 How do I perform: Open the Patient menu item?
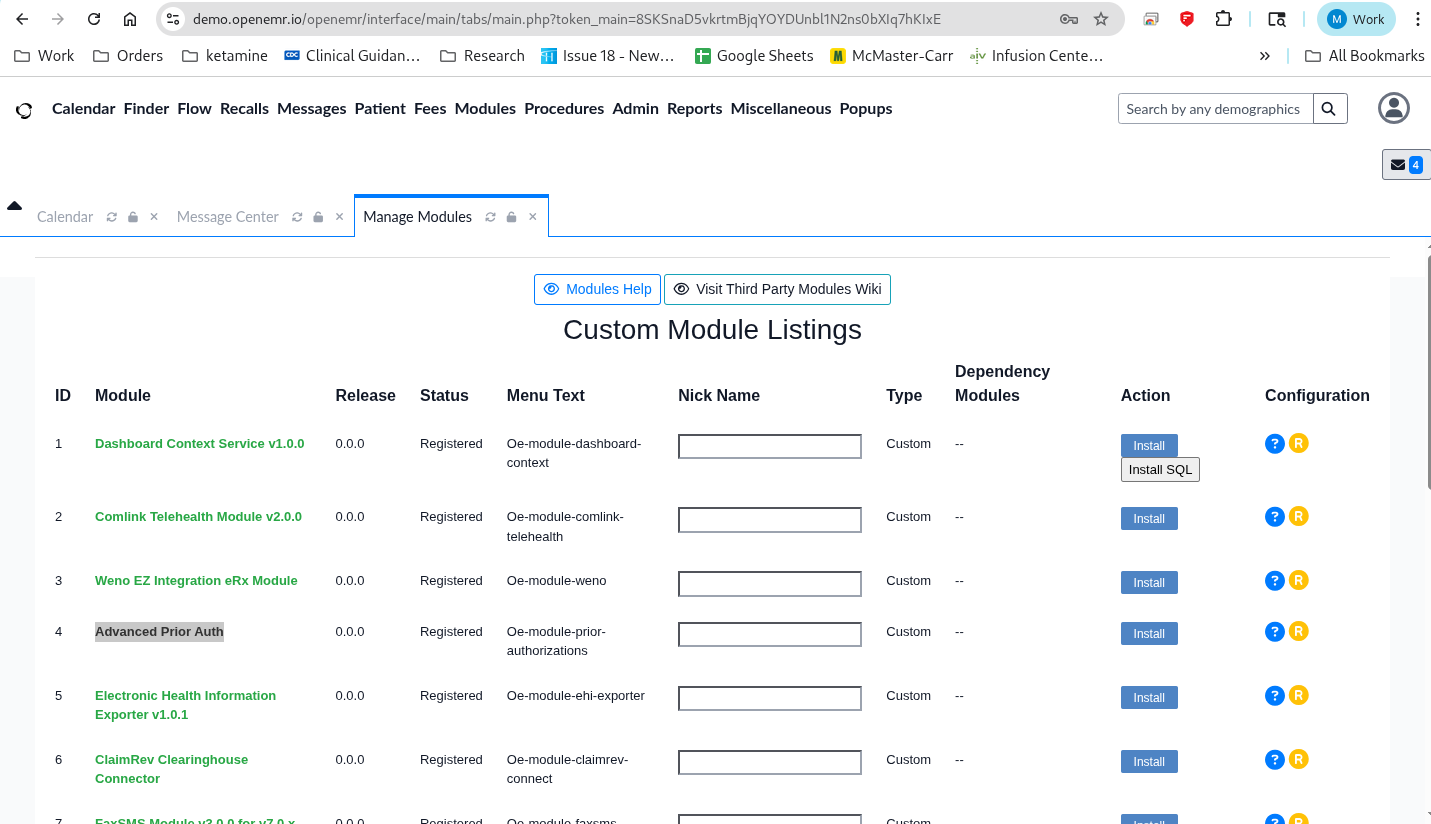[x=380, y=109]
